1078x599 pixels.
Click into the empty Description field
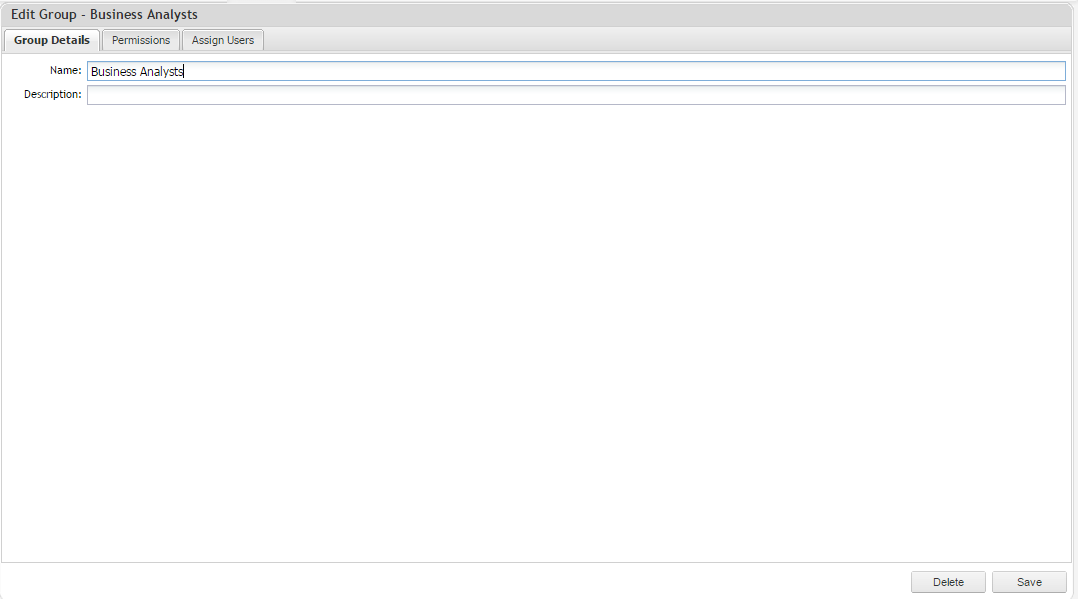[576, 95]
